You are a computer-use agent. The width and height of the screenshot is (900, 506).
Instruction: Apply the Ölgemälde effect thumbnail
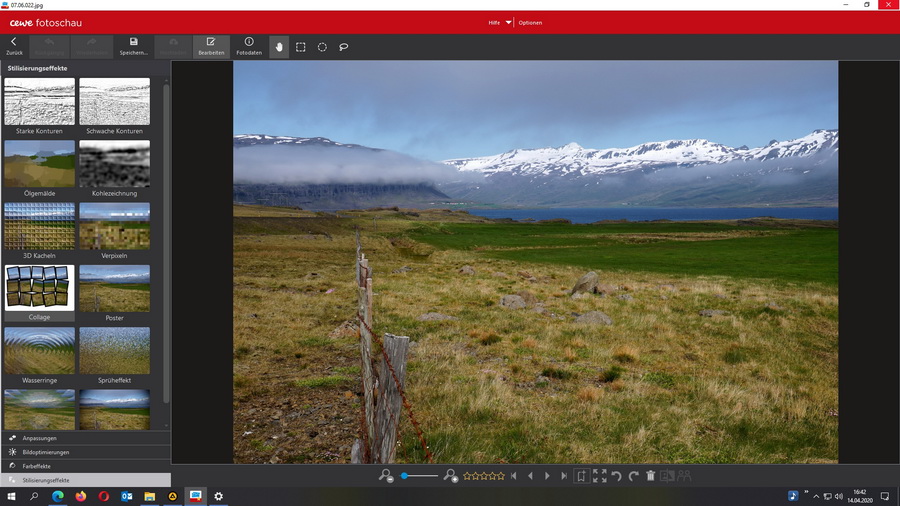(39, 164)
